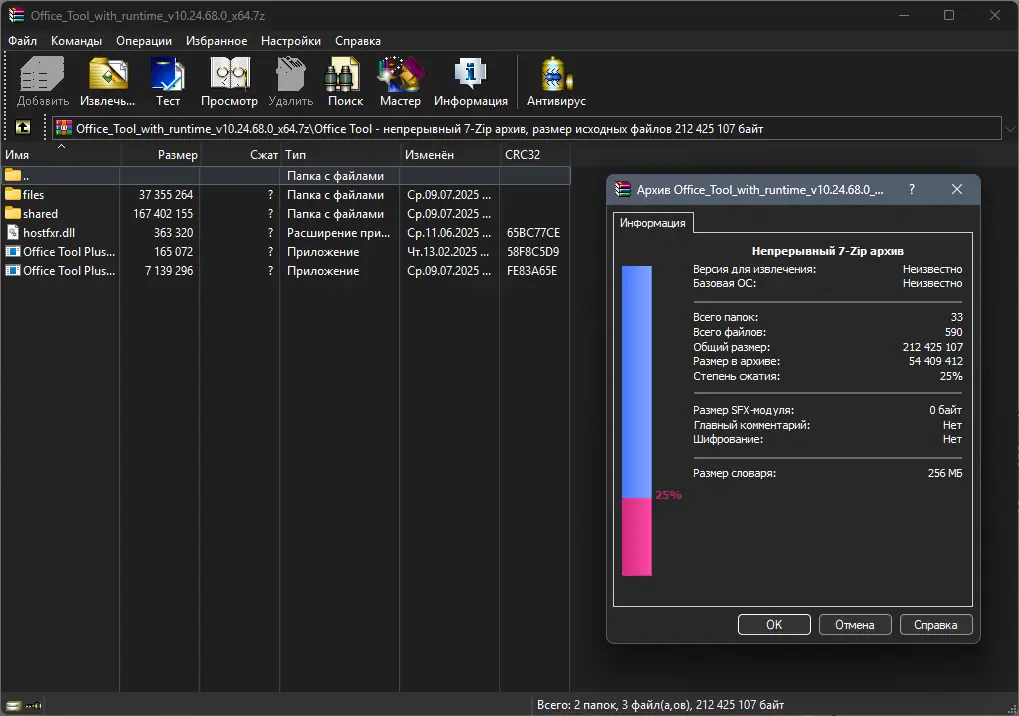Run the Тест (Test) tool
Viewport: 1019px width, 716px height.
click(167, 80)
